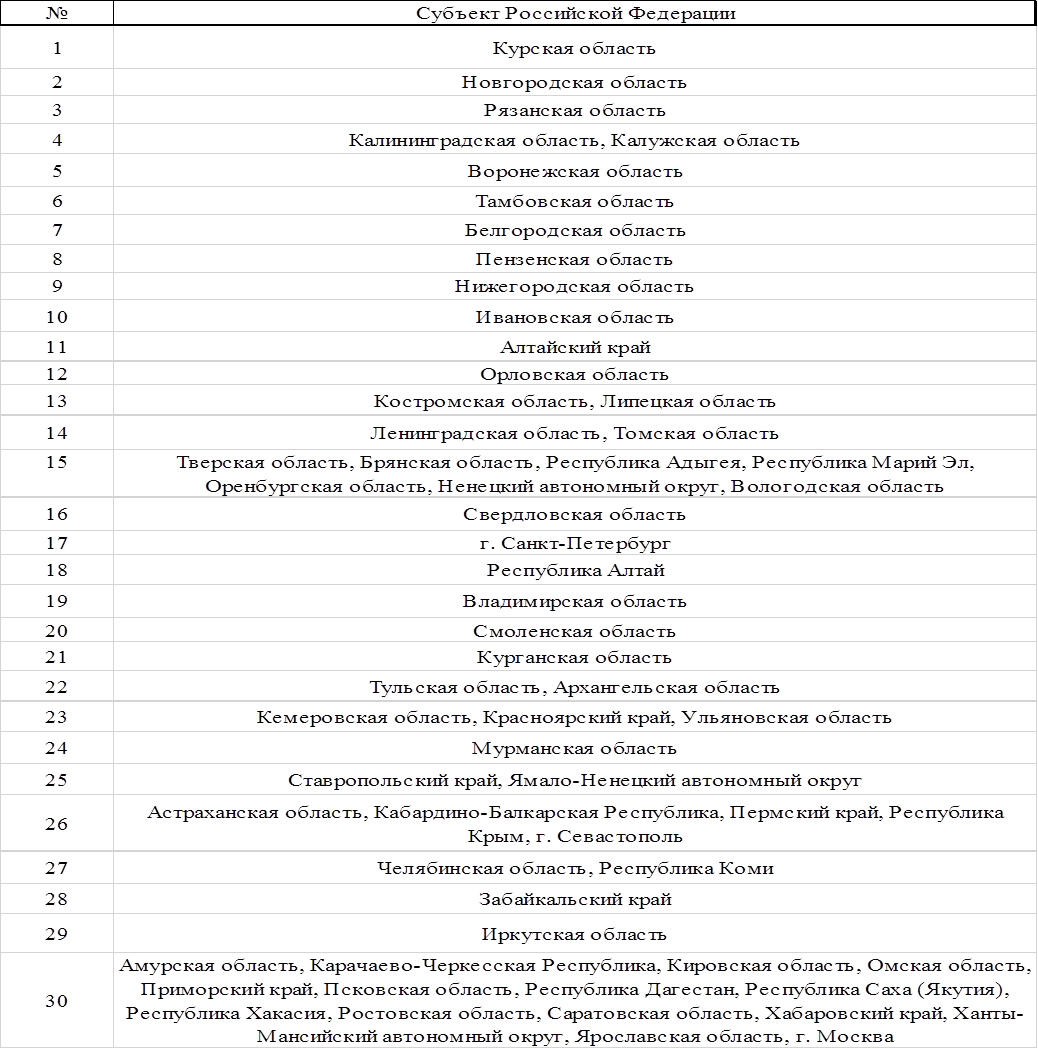
Task: Select the 'Ивановская область' cell
Action: point(575,316)
